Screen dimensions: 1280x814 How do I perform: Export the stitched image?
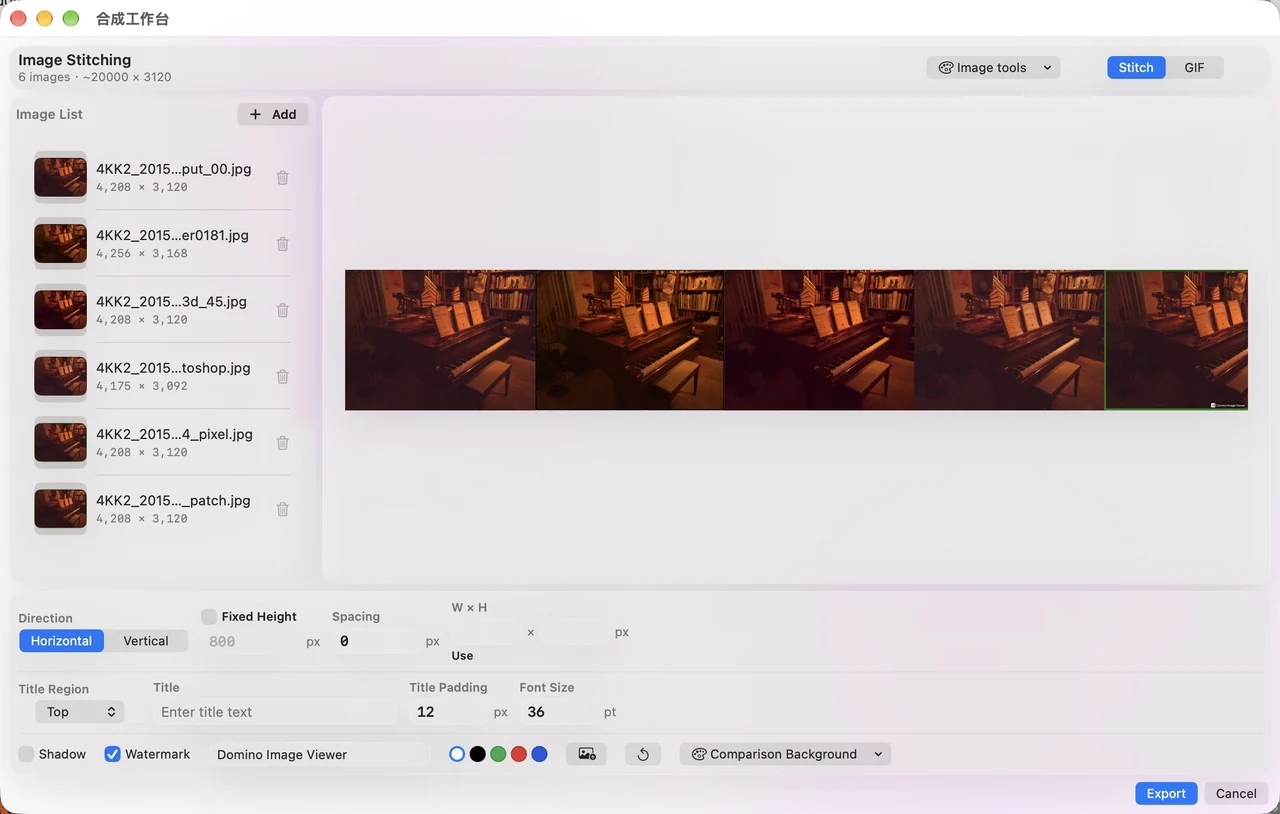coord(1166,793)
